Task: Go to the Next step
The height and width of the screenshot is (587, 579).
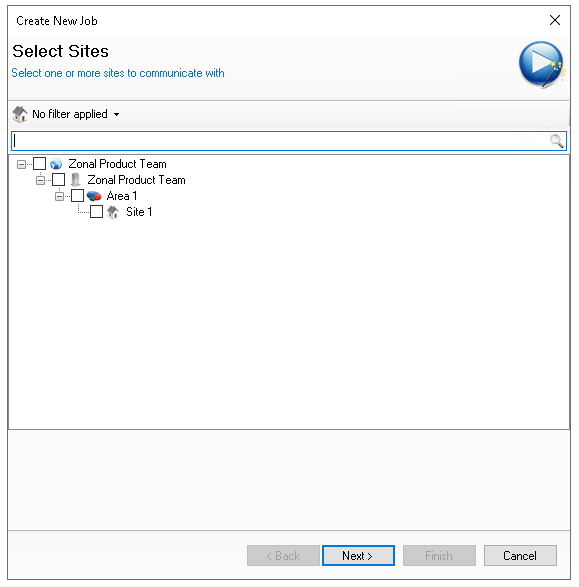Action: [358, 556]
